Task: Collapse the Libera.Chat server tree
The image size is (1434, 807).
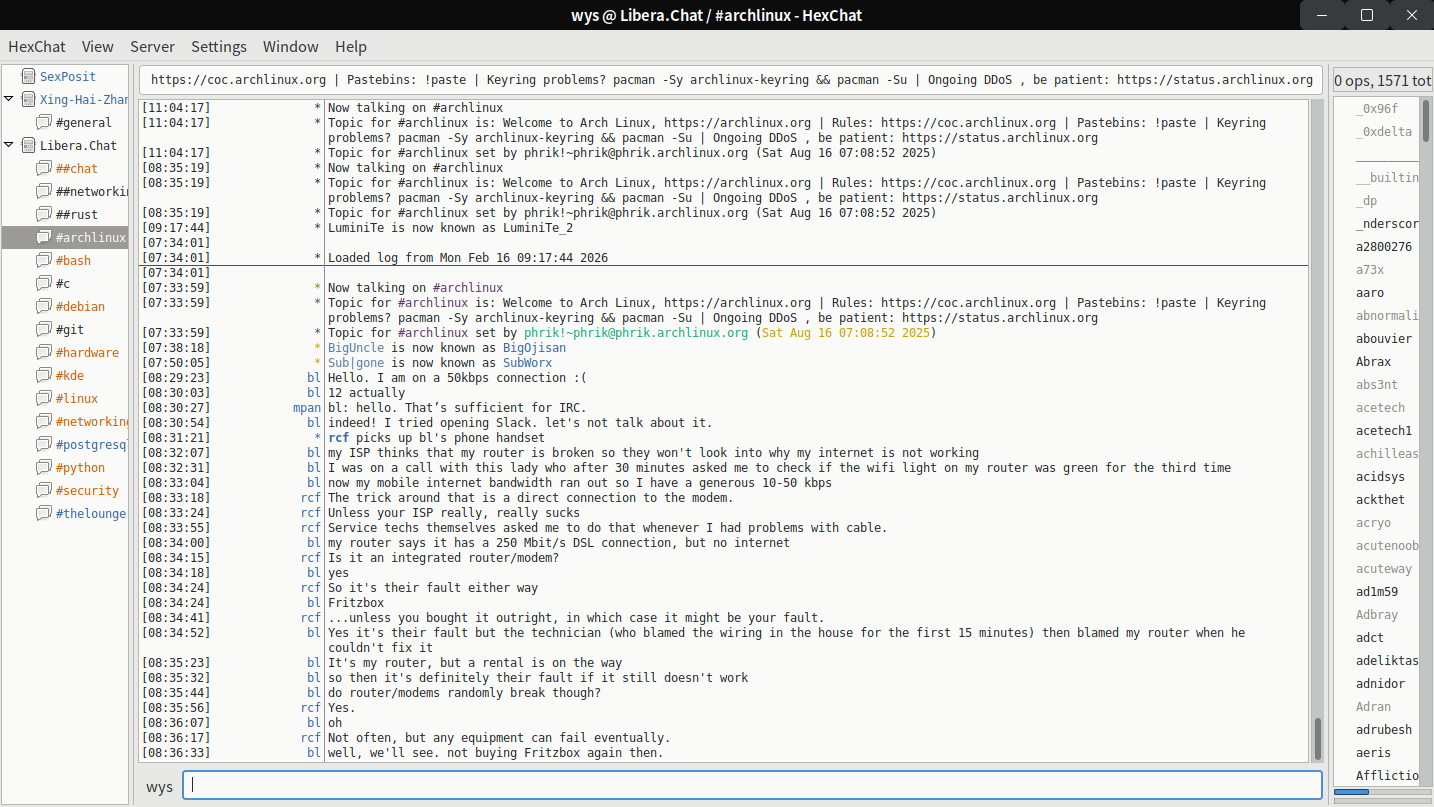Action: click(x=9, y=145)
